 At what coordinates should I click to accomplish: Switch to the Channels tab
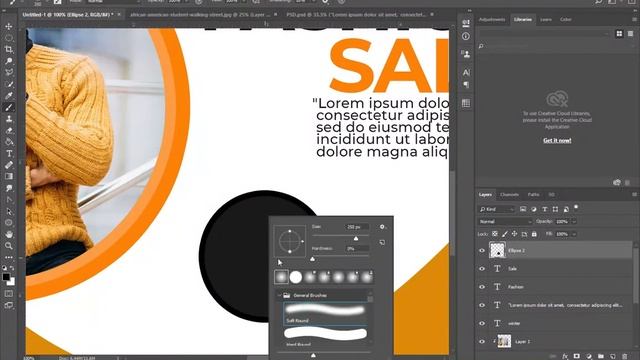[x=509, y=195]
